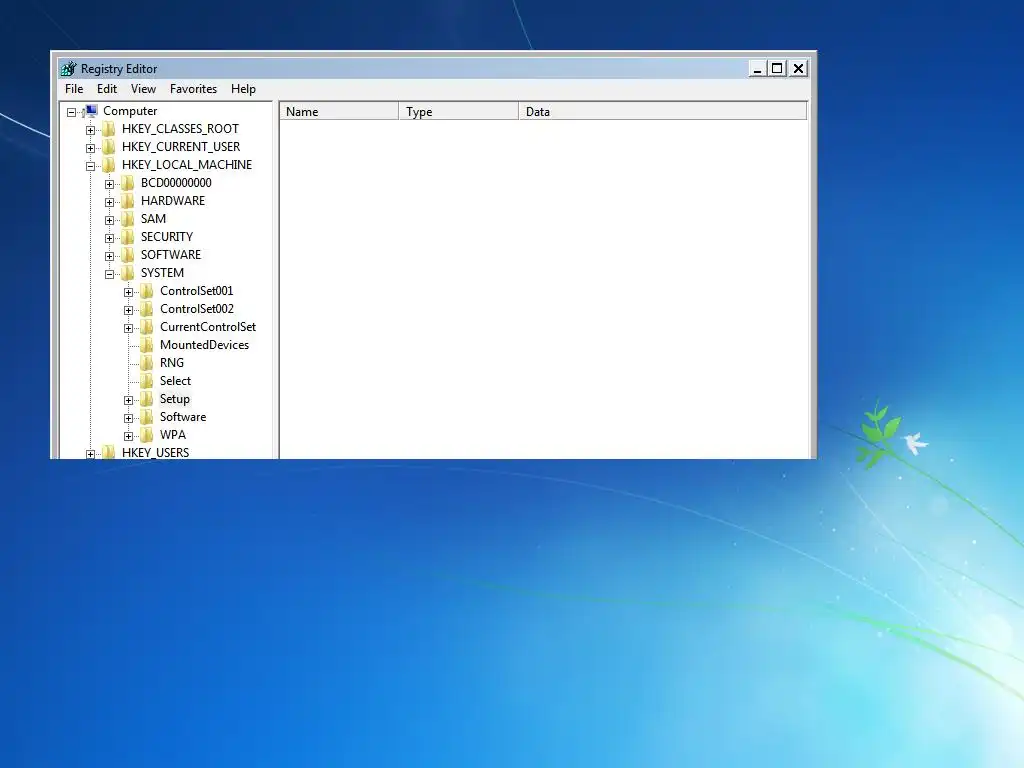Open the Help menu
Screen dimensions: 1024x768
tap(243, 89)
